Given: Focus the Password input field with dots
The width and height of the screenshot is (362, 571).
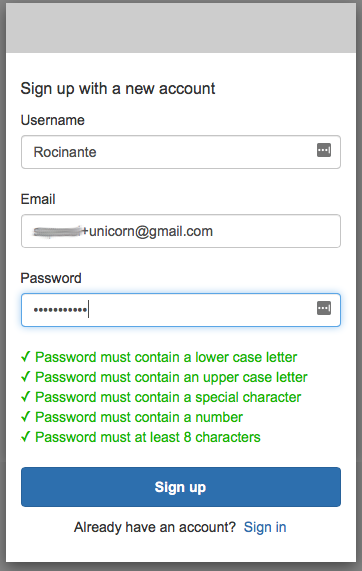Looking at the screenshot, I should pyautogui.click(x=181, y=310).
